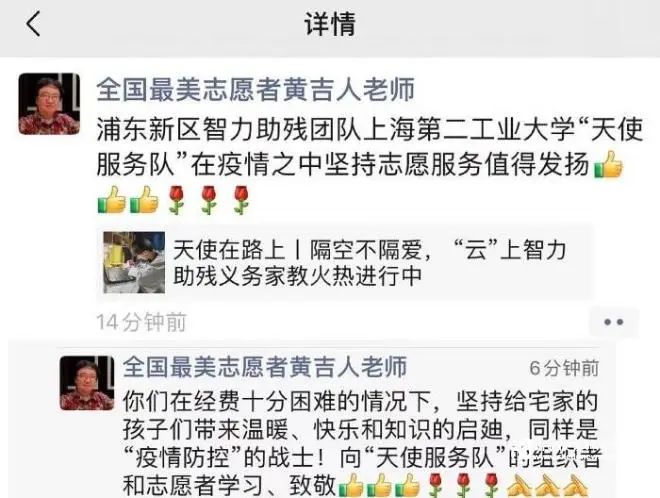
Task: Tap the thumbs-up emoji after 值得发扬
Action: (608, 165)
